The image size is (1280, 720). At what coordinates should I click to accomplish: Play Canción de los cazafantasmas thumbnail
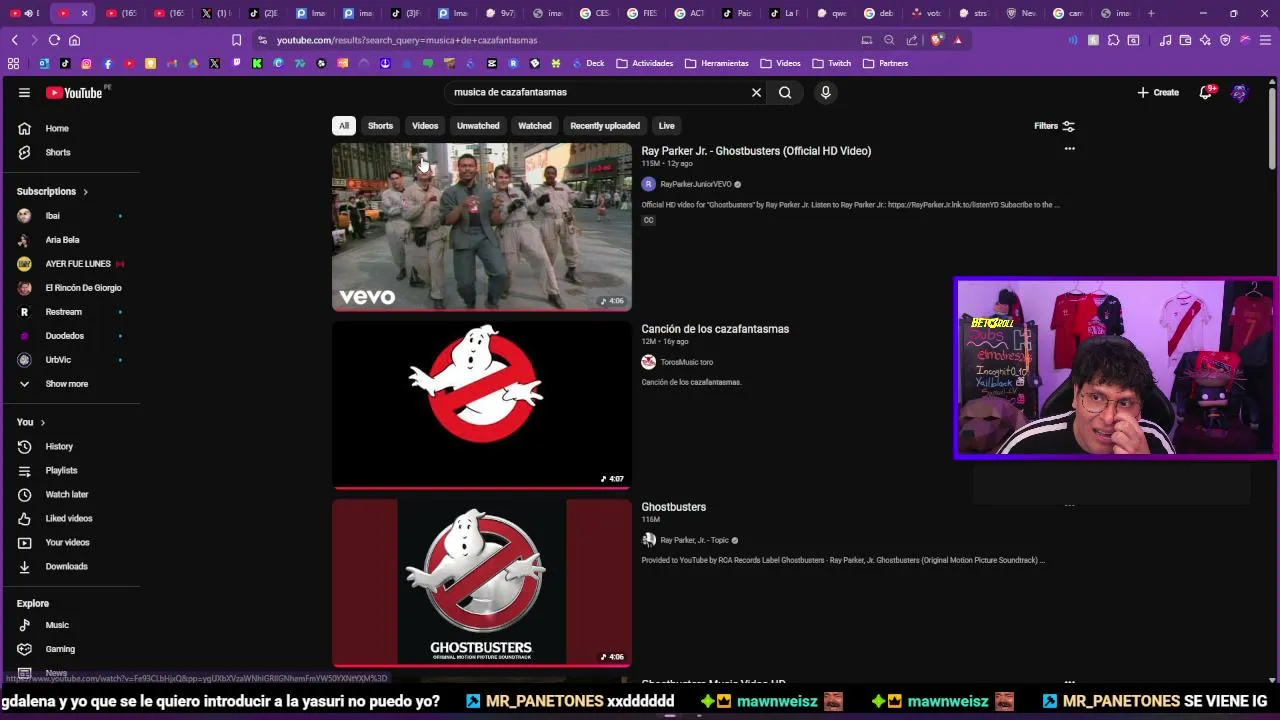pos(482,405)
